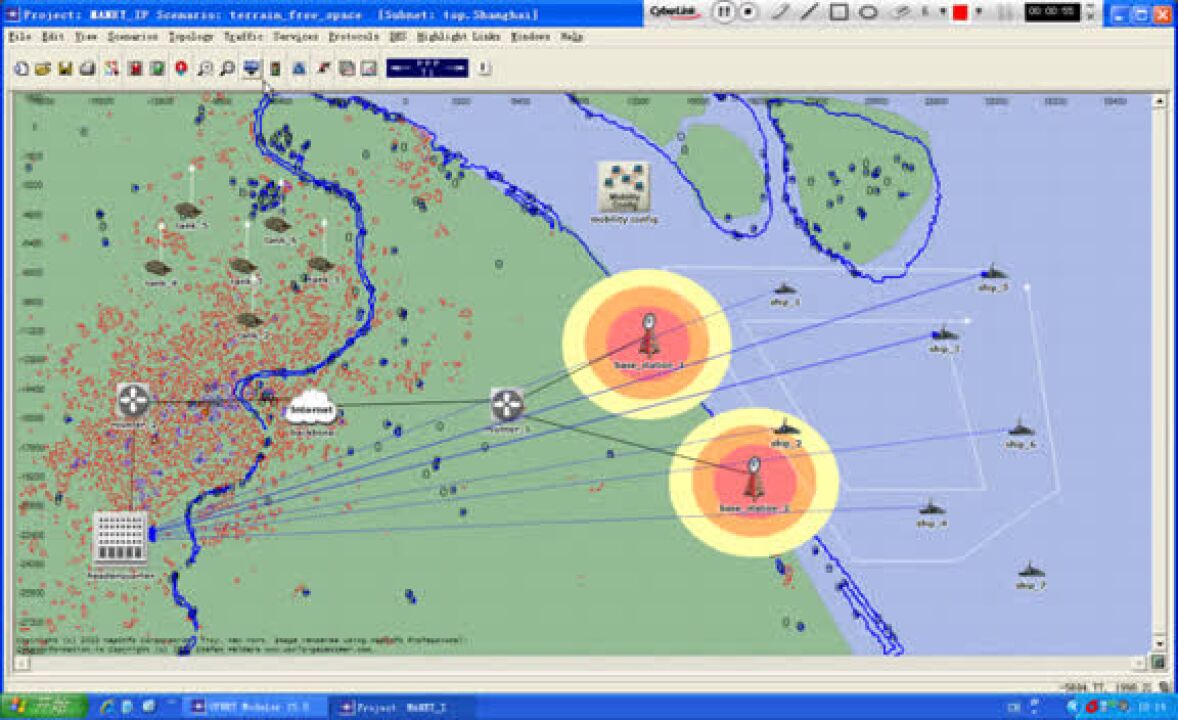This screenshot has height=720, width=1178.
Task: Open the color dropdown arrow beside red swatch
Action: point(979,12)
